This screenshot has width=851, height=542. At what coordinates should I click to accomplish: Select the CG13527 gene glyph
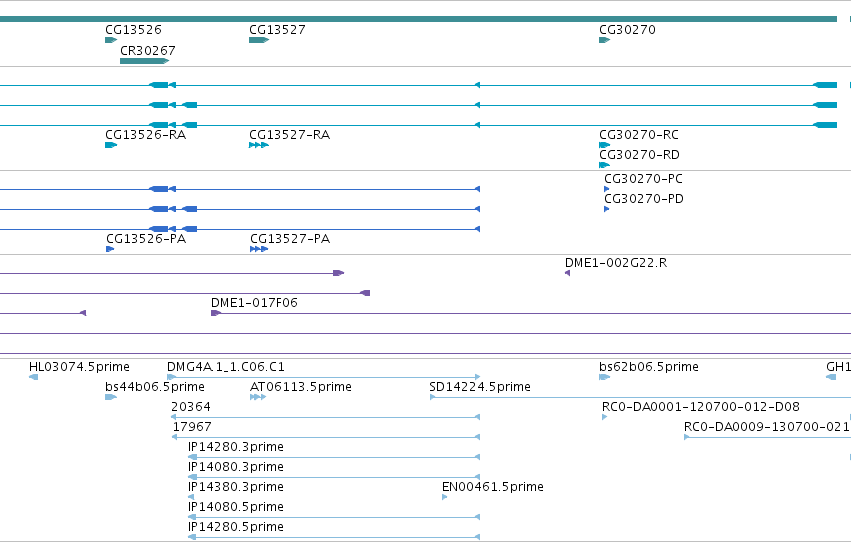[x=259, y=40]
